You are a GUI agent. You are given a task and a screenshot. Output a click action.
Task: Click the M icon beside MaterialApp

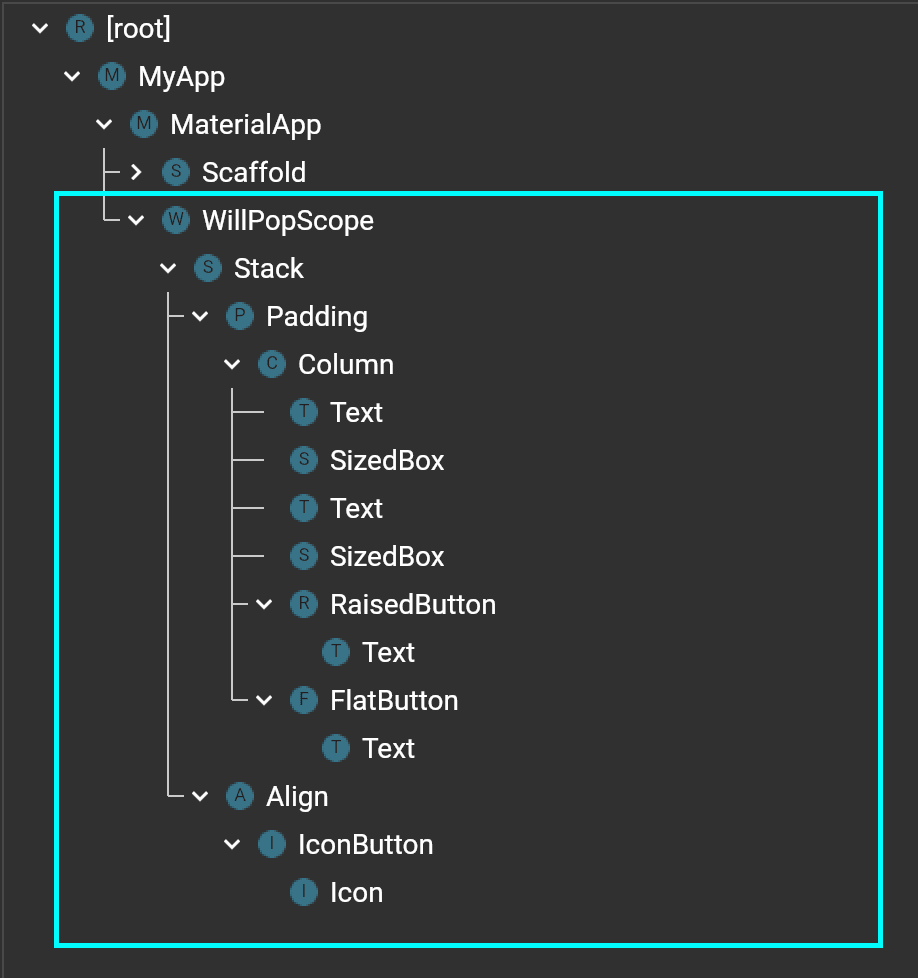(x=144, y=124)
